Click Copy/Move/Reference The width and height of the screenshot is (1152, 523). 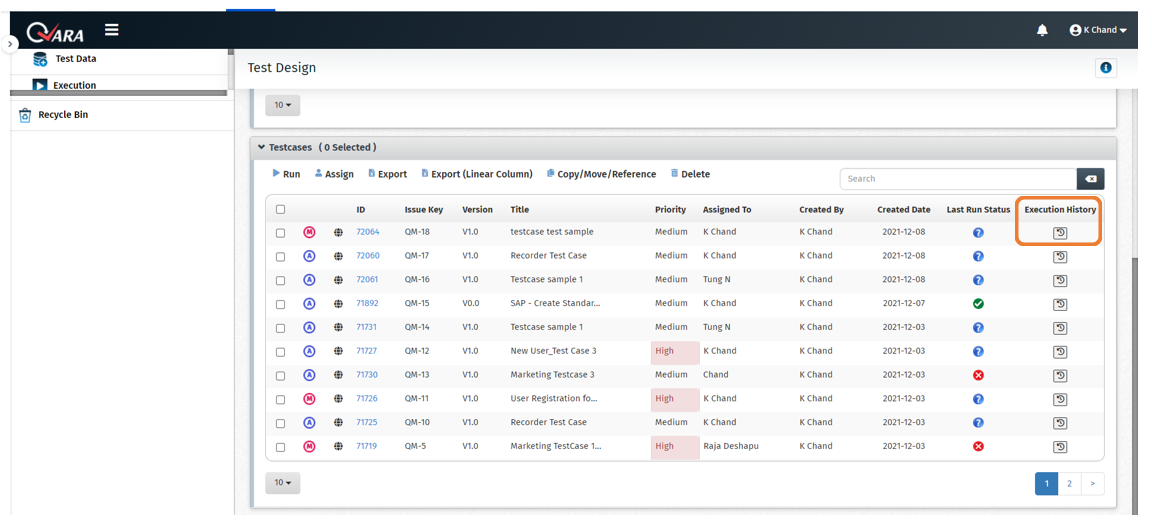pos(601,174)
